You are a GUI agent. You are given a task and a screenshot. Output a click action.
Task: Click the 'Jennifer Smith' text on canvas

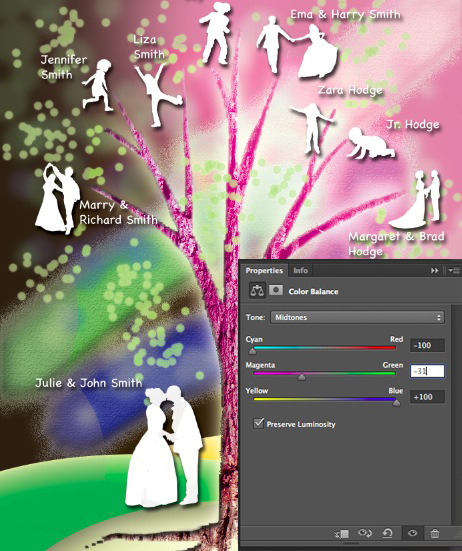pos(63,67)
